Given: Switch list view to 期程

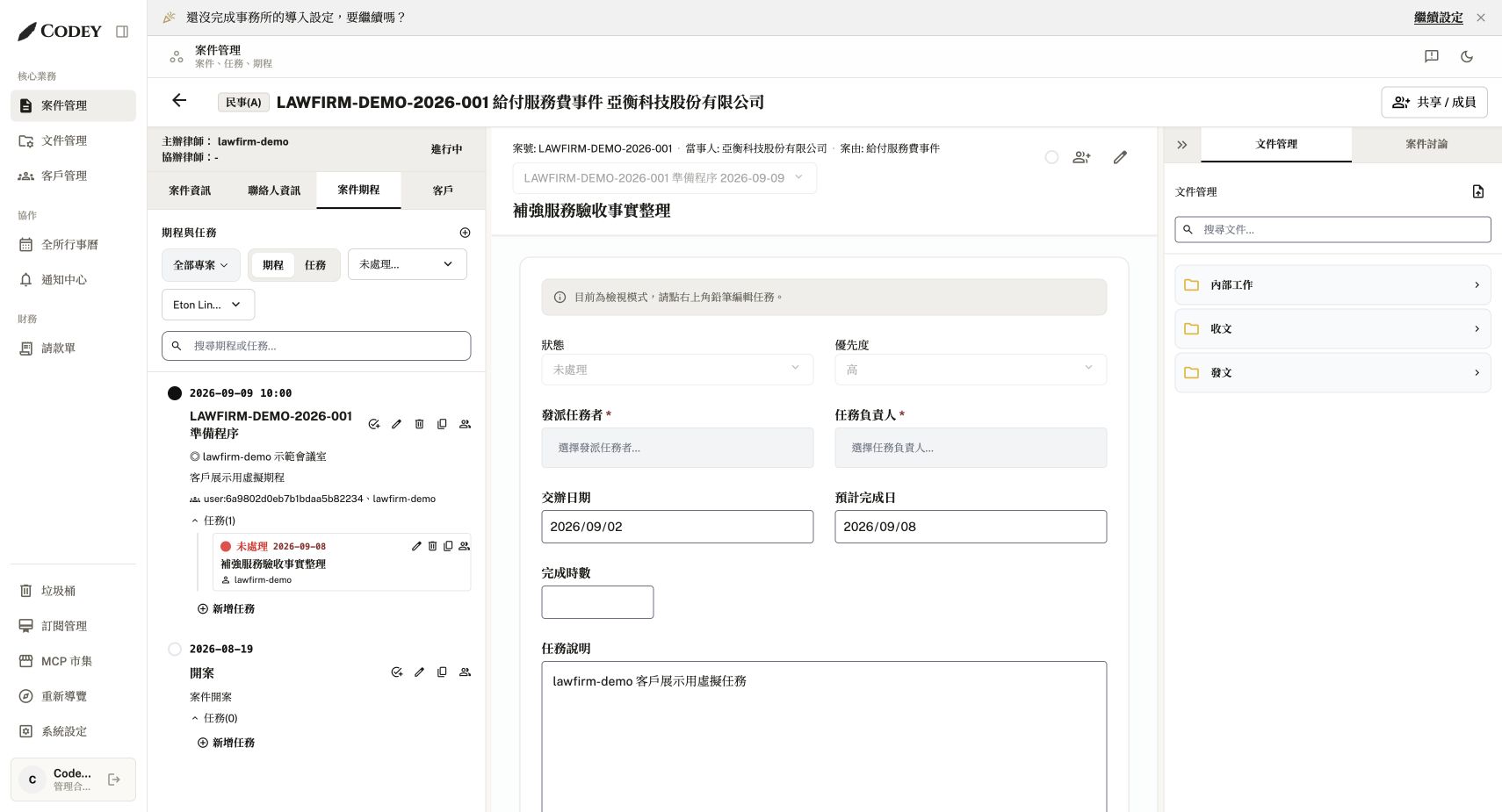Looking at the screenshot, I should (x=273, y=265).
